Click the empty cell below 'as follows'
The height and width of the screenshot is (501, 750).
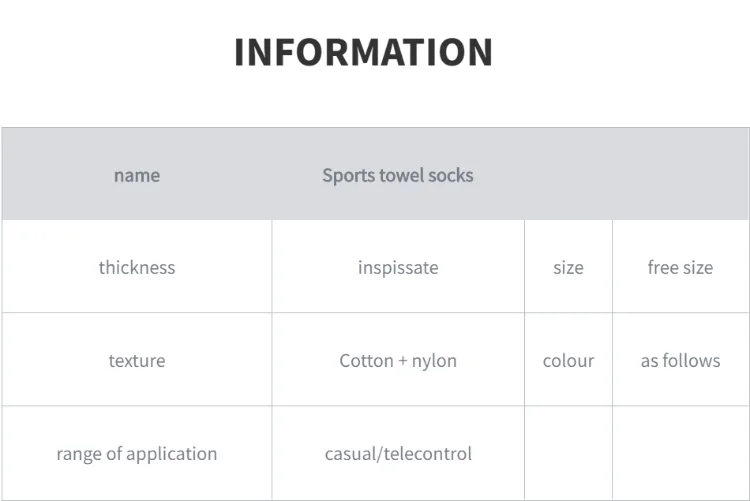(x=681, y=453)
